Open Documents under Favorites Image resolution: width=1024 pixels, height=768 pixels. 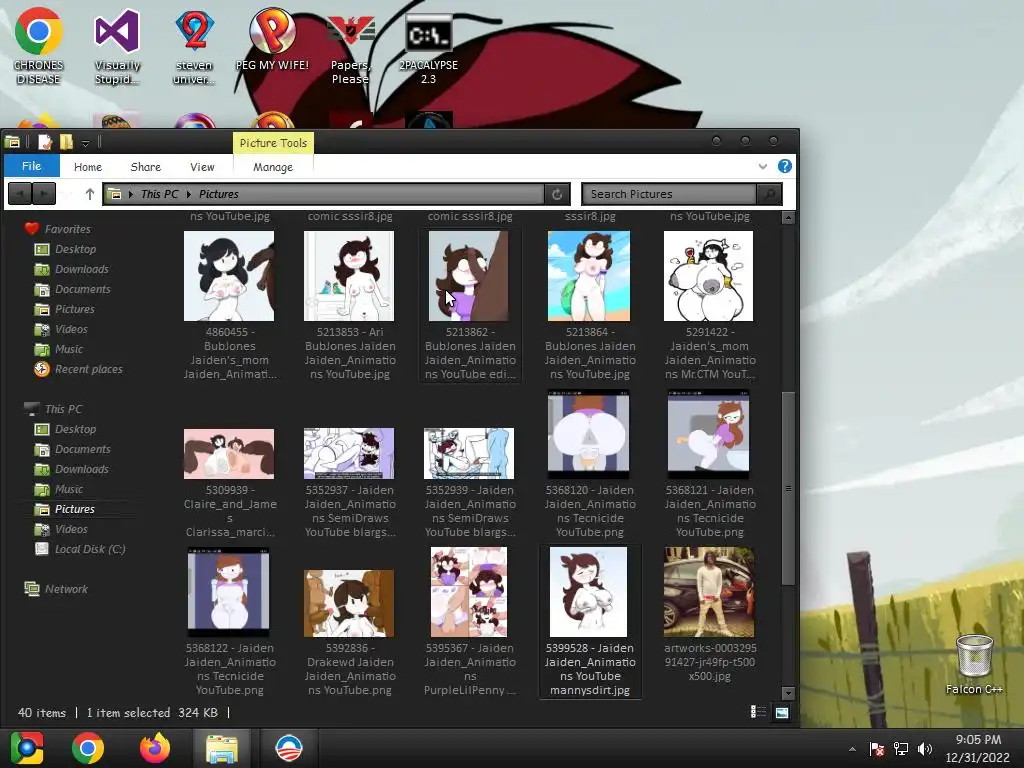(x=83, y=289)
